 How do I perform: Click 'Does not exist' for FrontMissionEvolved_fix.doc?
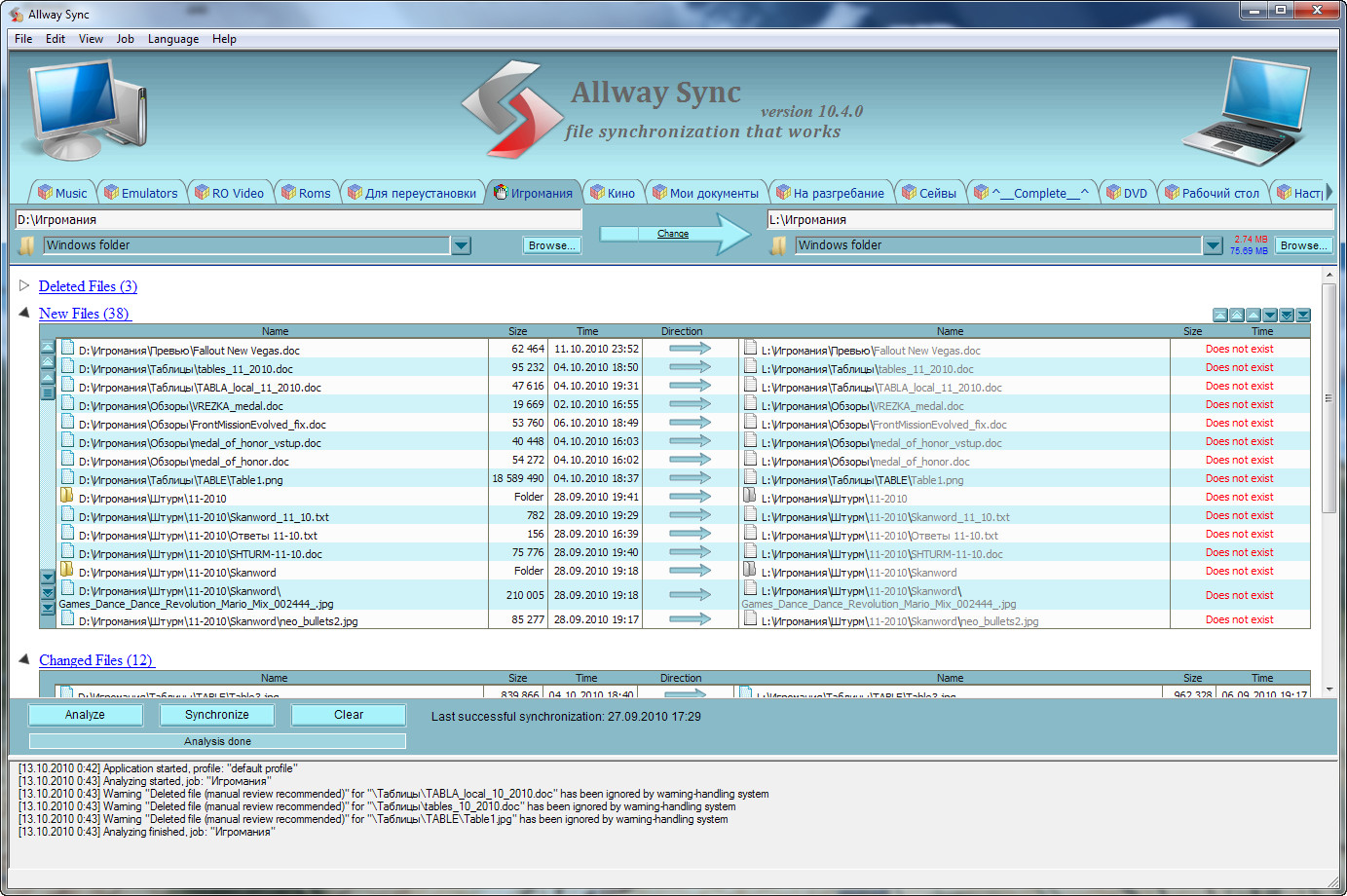coord(1239,423)
